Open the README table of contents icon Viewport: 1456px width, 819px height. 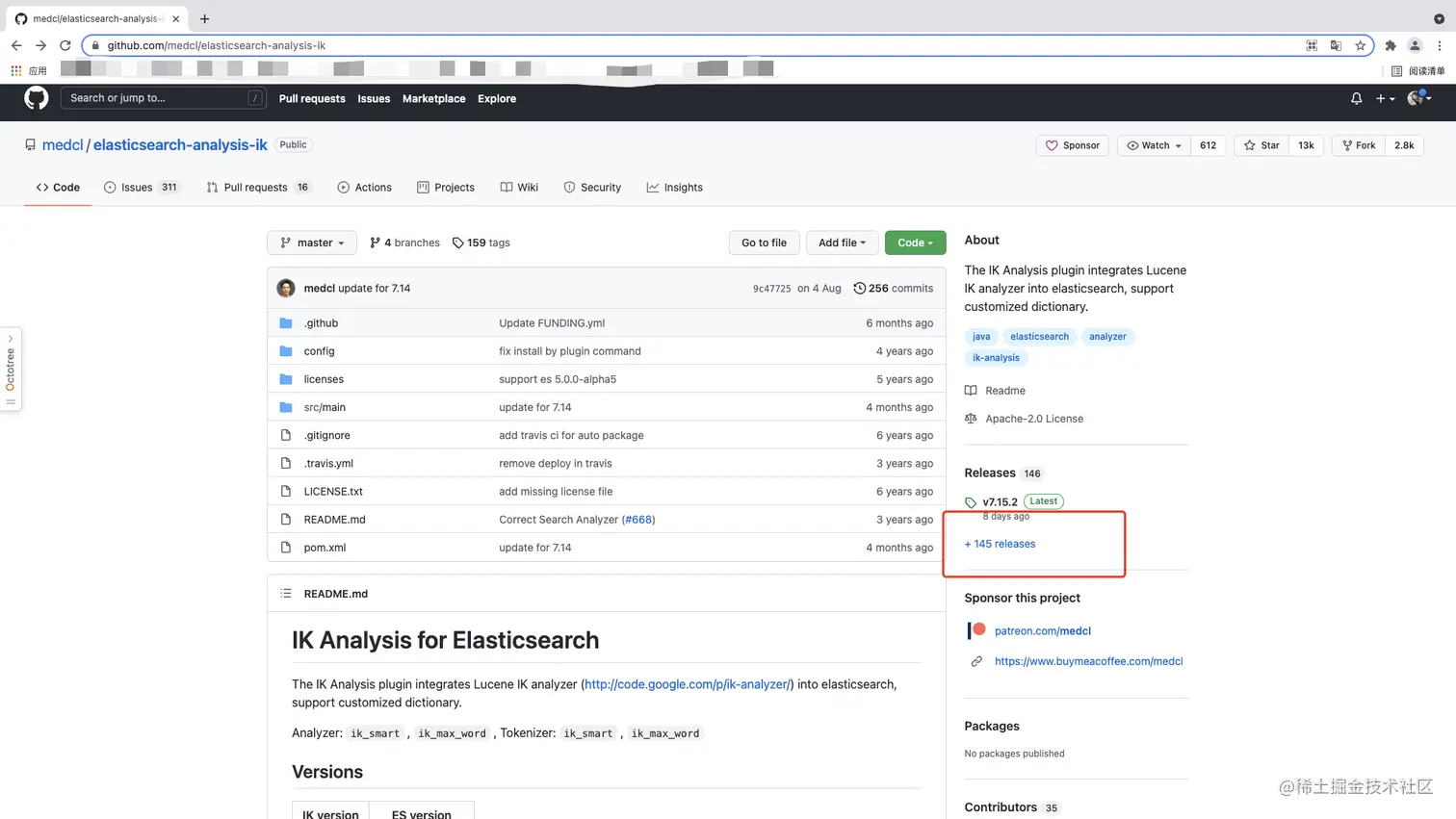tap(286, 594)
